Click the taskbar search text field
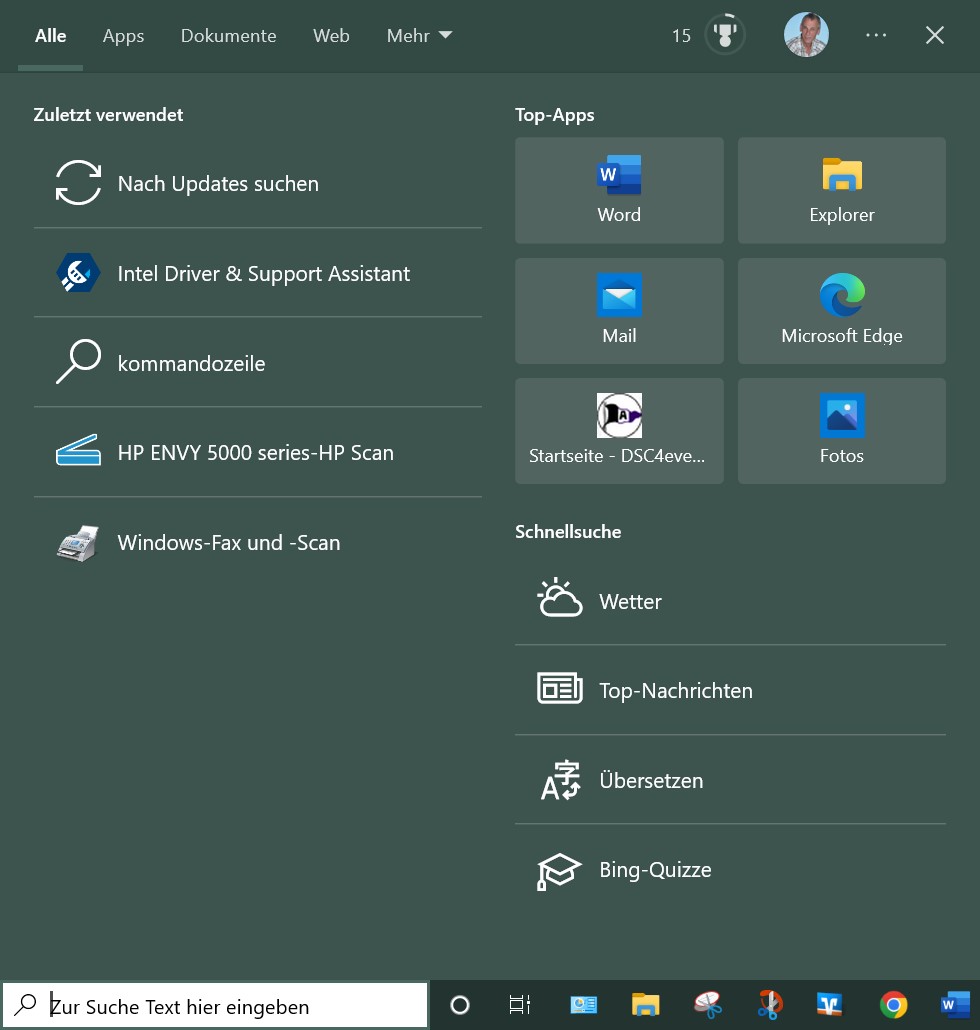Image resolution: width=980 pixels, height=1030 pixels. tap(215, 1005)
